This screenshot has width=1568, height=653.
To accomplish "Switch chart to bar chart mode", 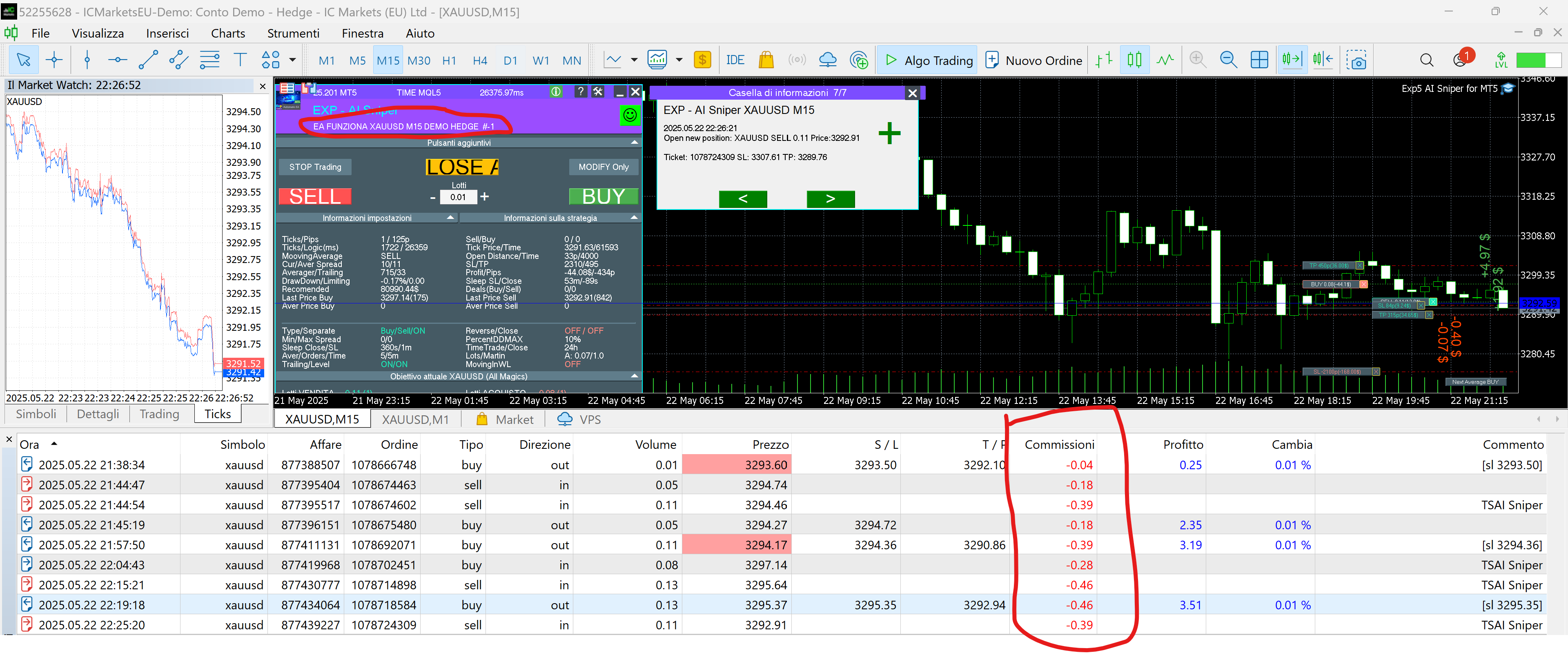I will click(1104, 60).
